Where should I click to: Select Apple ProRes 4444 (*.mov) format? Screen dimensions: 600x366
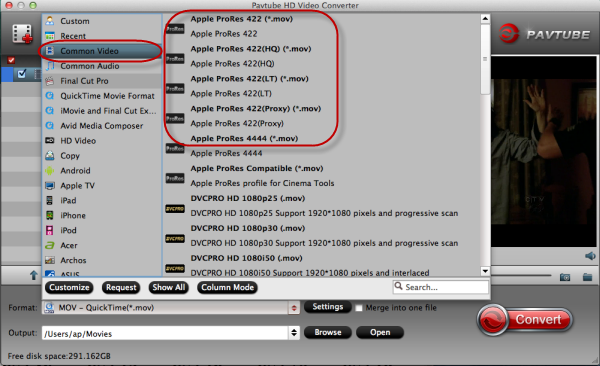click(244, 138)
